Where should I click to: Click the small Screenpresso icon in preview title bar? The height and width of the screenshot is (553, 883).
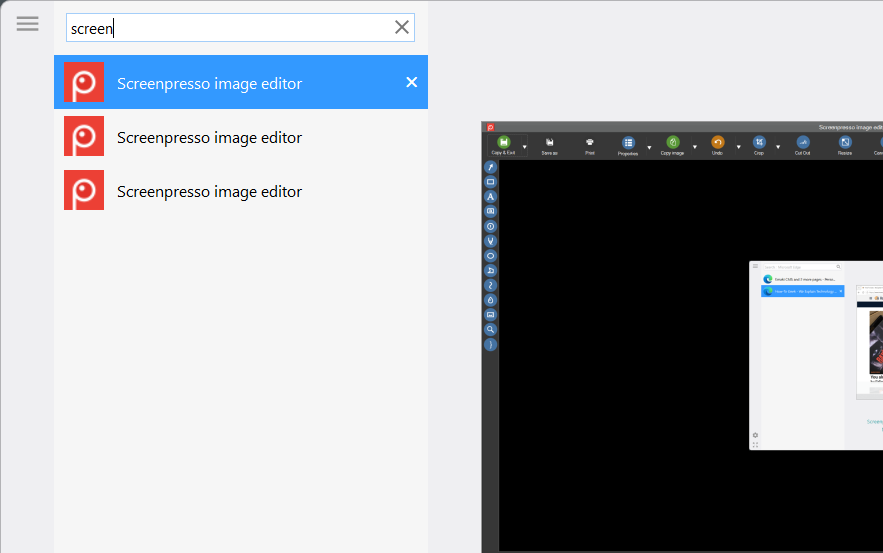click(490, 128)
